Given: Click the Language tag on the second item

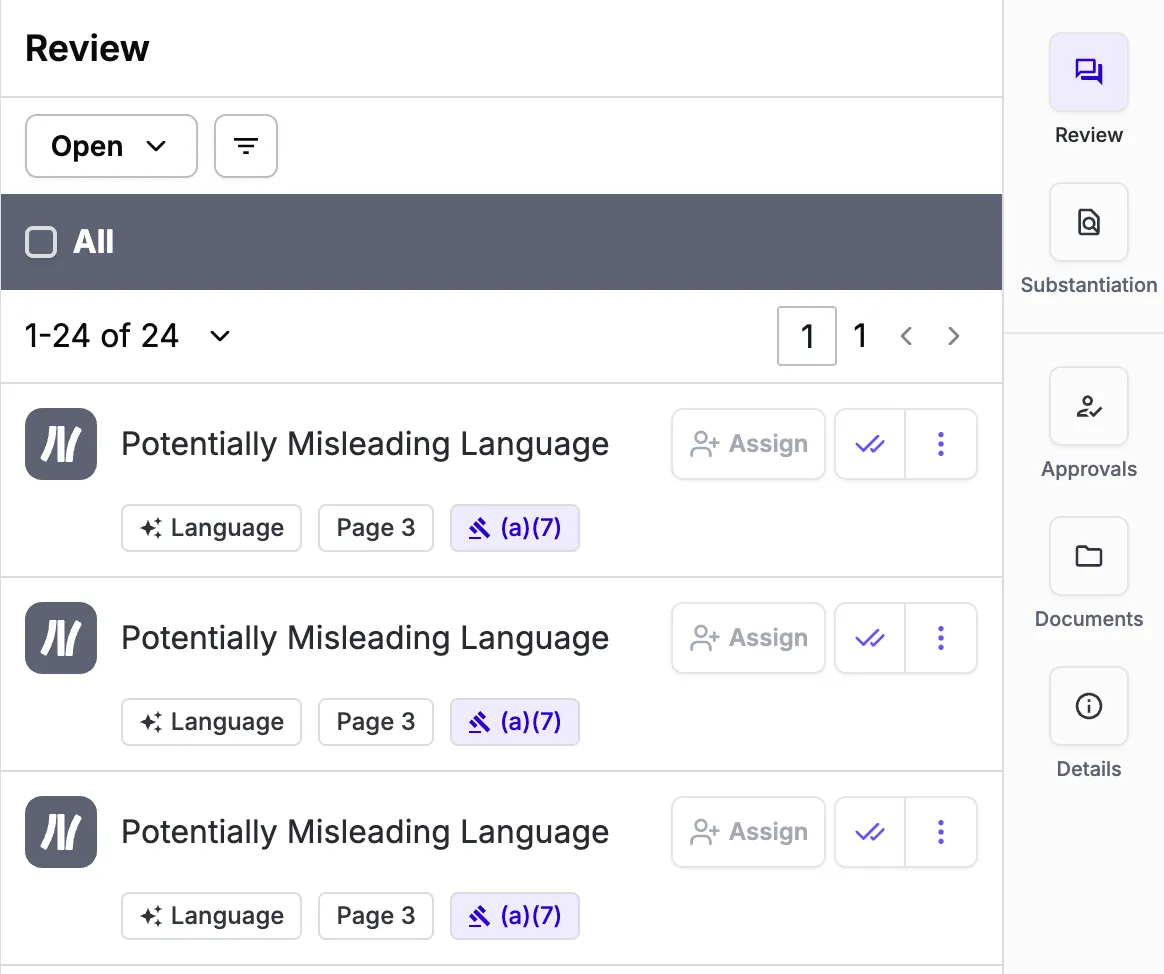Looking at the screenshot, I should point(212,722).
